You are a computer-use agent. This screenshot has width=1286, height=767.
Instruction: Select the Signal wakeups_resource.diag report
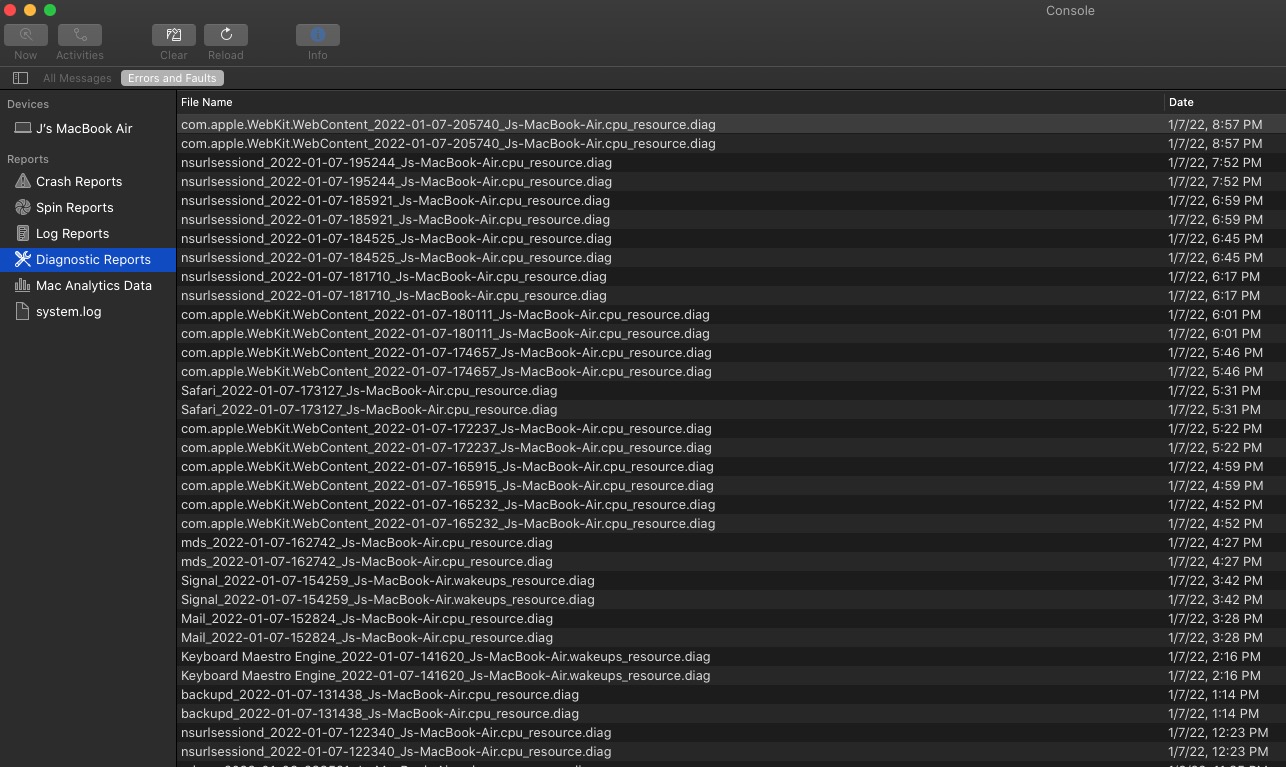point(386,580)
